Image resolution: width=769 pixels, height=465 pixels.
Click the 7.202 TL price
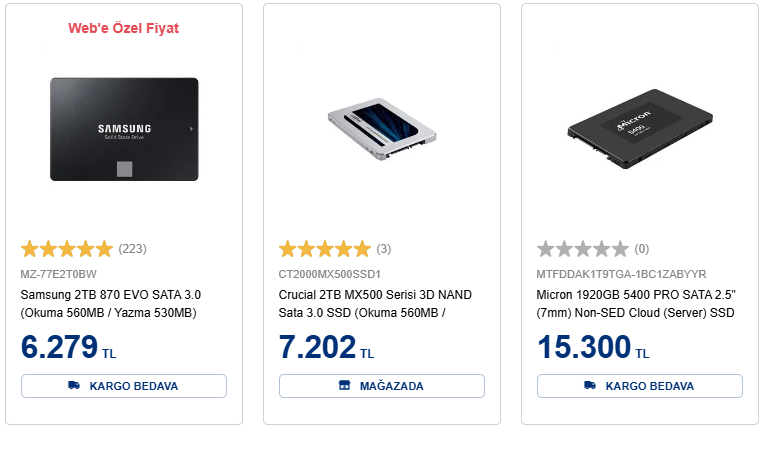click(x=327, y=348)
